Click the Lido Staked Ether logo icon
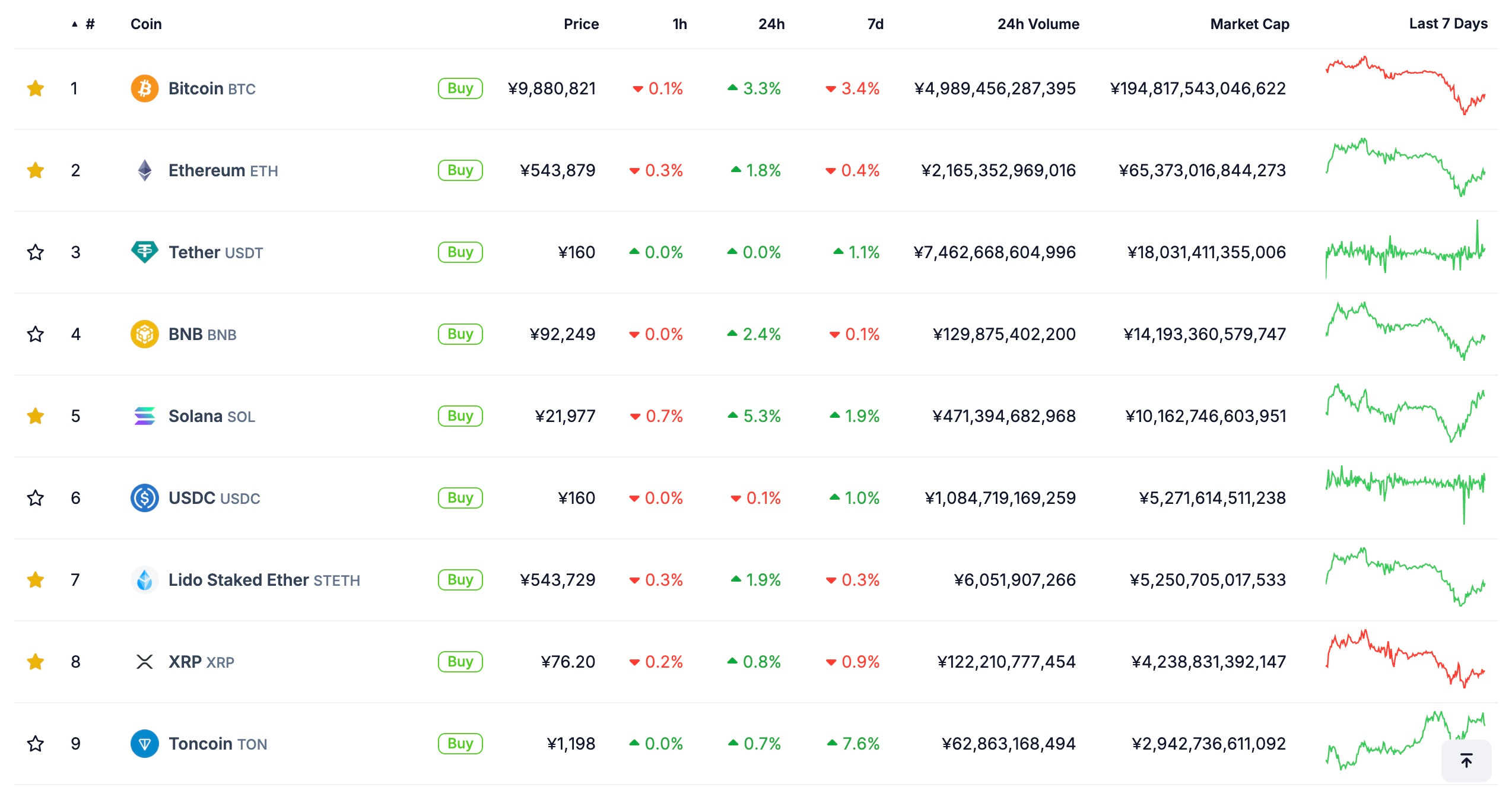This screenshot has width=1512, height=787. click(144, 580)
